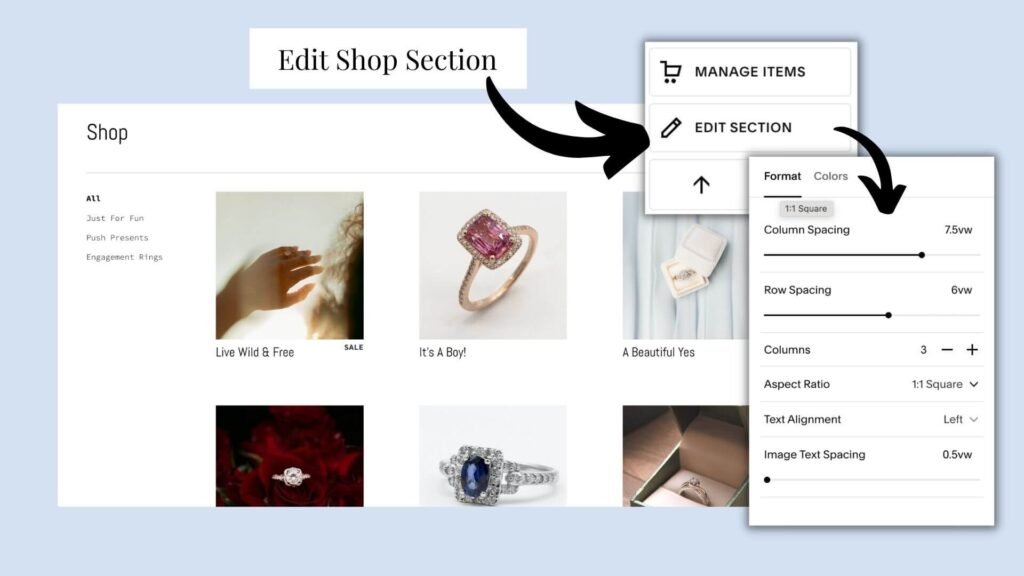The width and height of the screenshot is (1024, 576).
Task: Click the Column Spacing slider handle
Action: click(921, 255)
